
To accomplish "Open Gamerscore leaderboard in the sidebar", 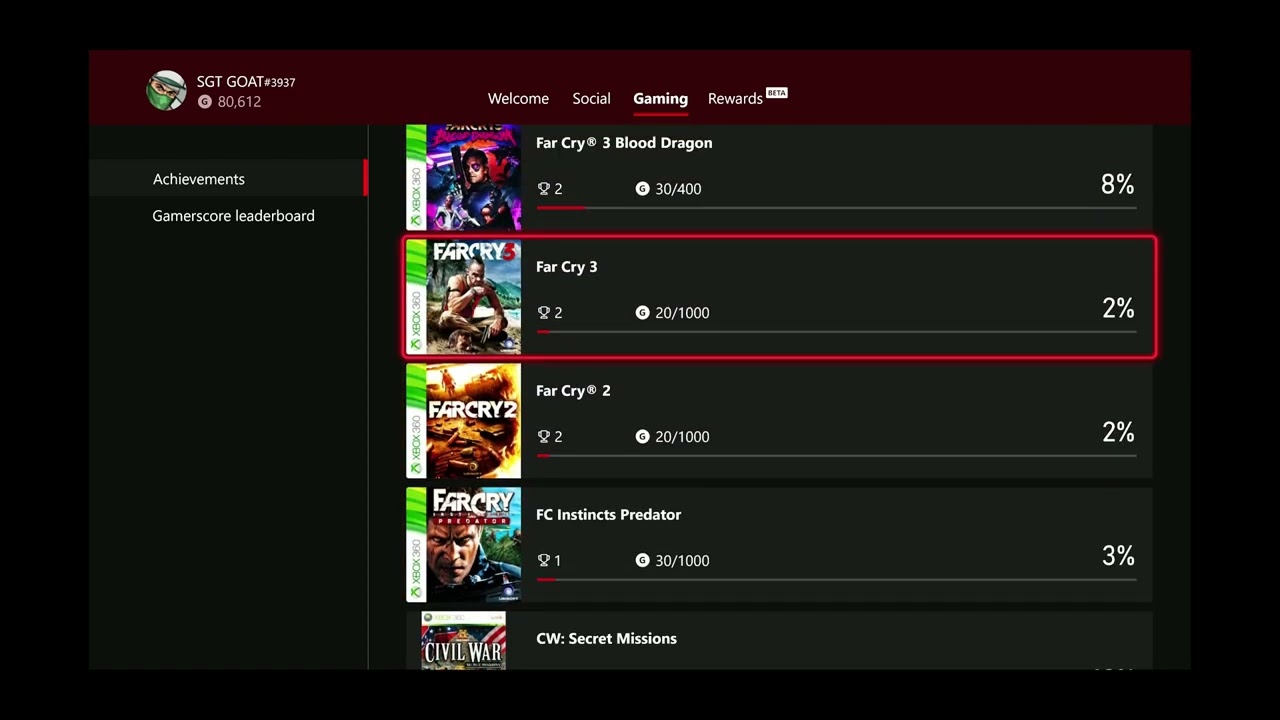I will (233, 215).
